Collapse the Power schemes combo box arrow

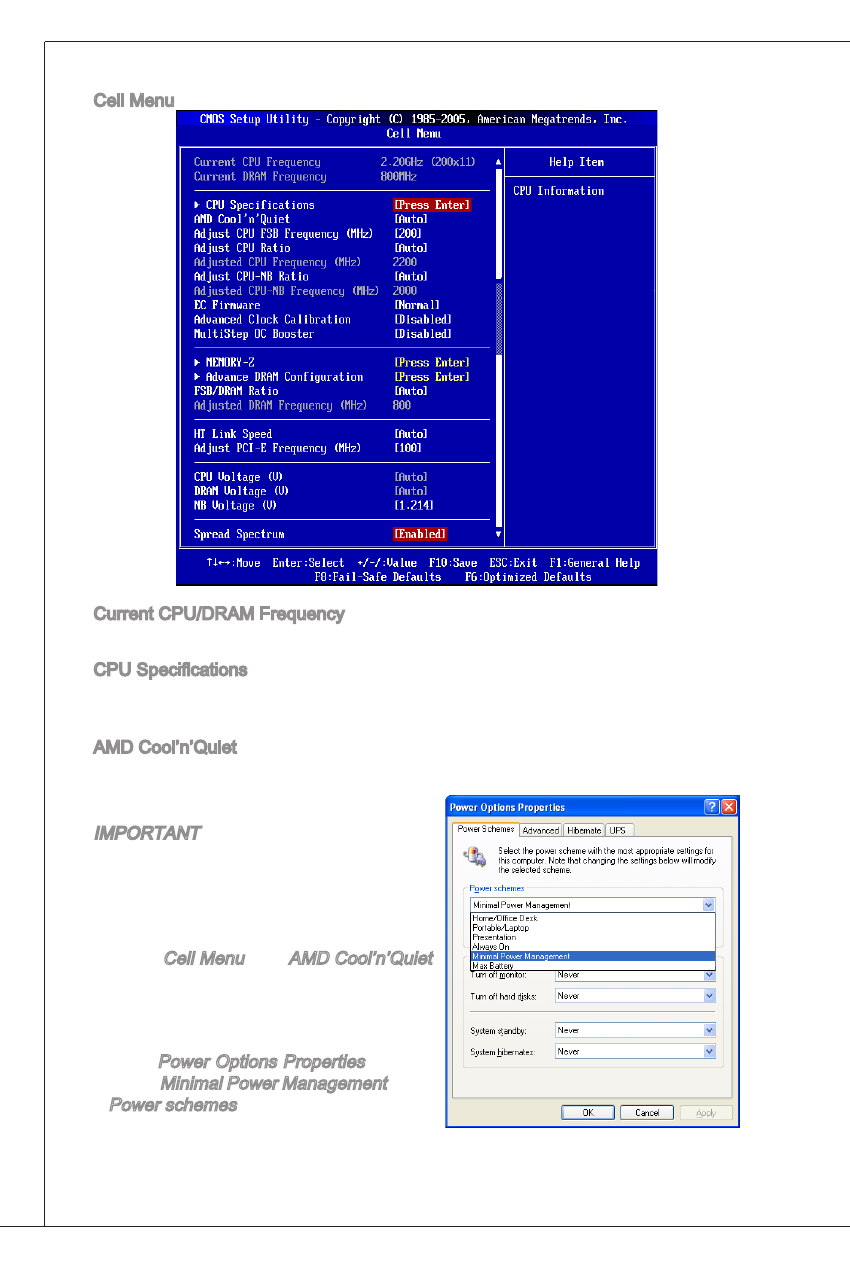[709, 905]
